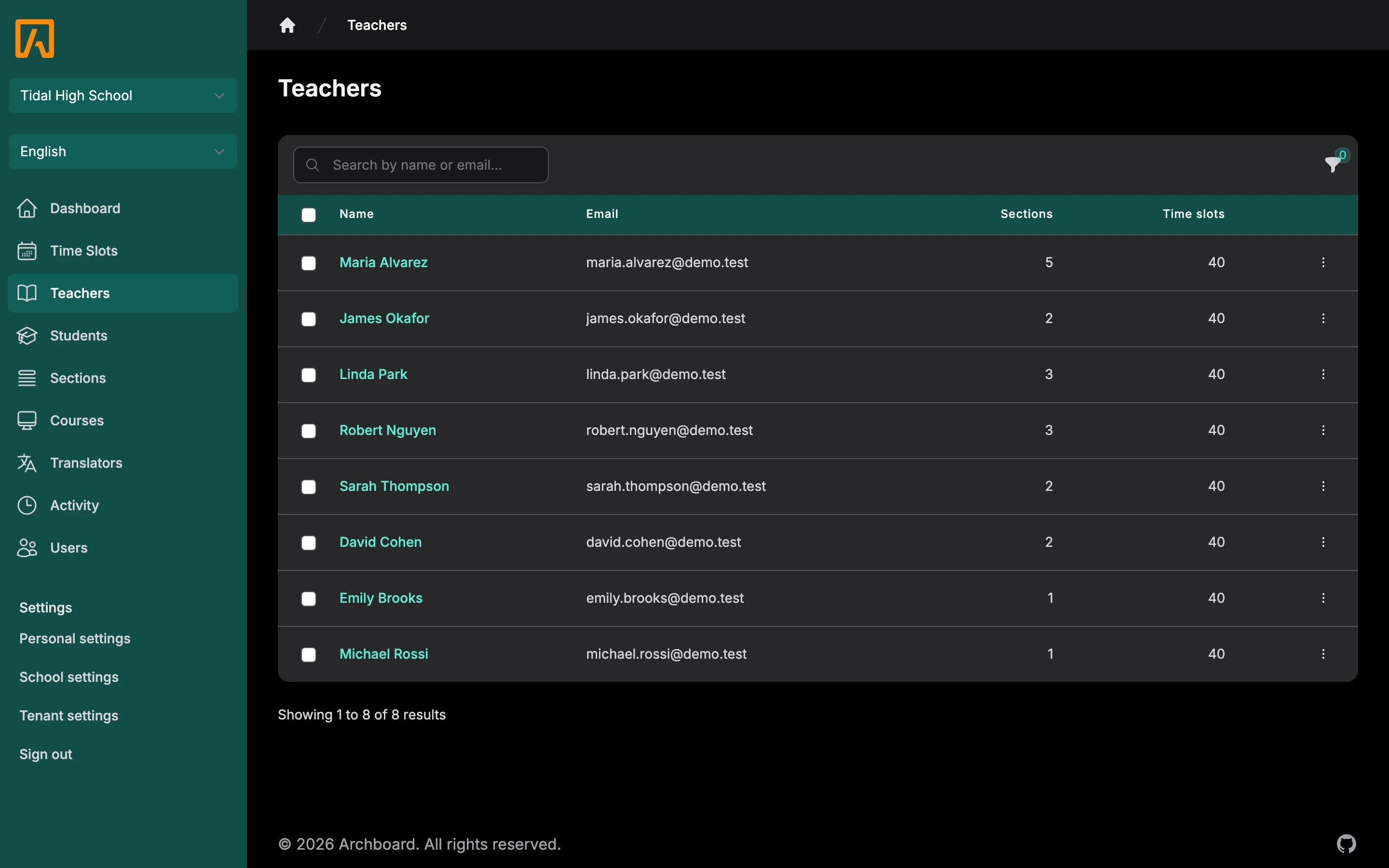Click the Teachers book icon

pyautogui.click(x=27, y=293)
